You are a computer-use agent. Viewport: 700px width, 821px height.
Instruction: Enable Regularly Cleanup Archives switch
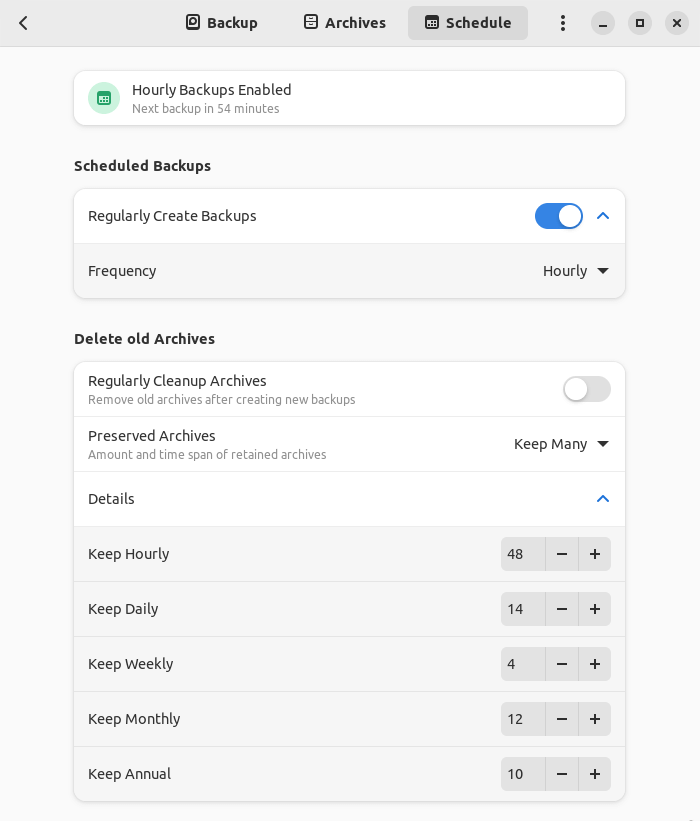click(587, 389)
